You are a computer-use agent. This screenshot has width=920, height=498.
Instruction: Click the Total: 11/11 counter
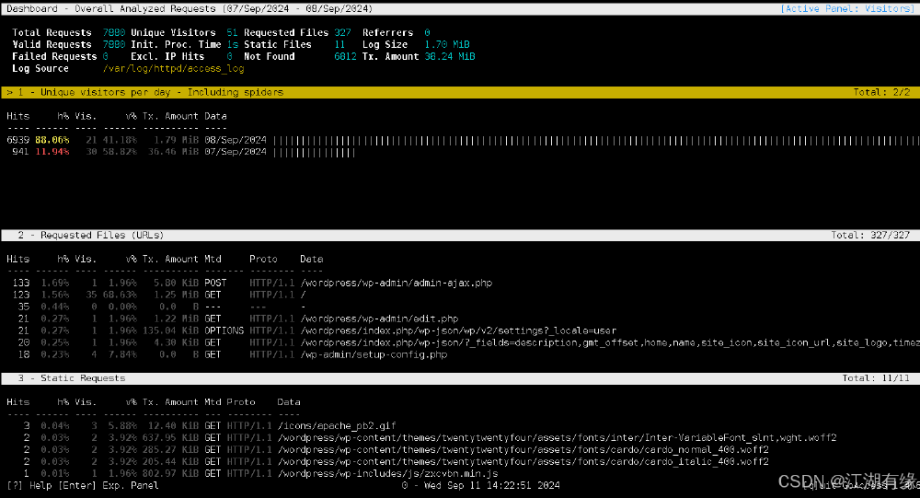876,378
